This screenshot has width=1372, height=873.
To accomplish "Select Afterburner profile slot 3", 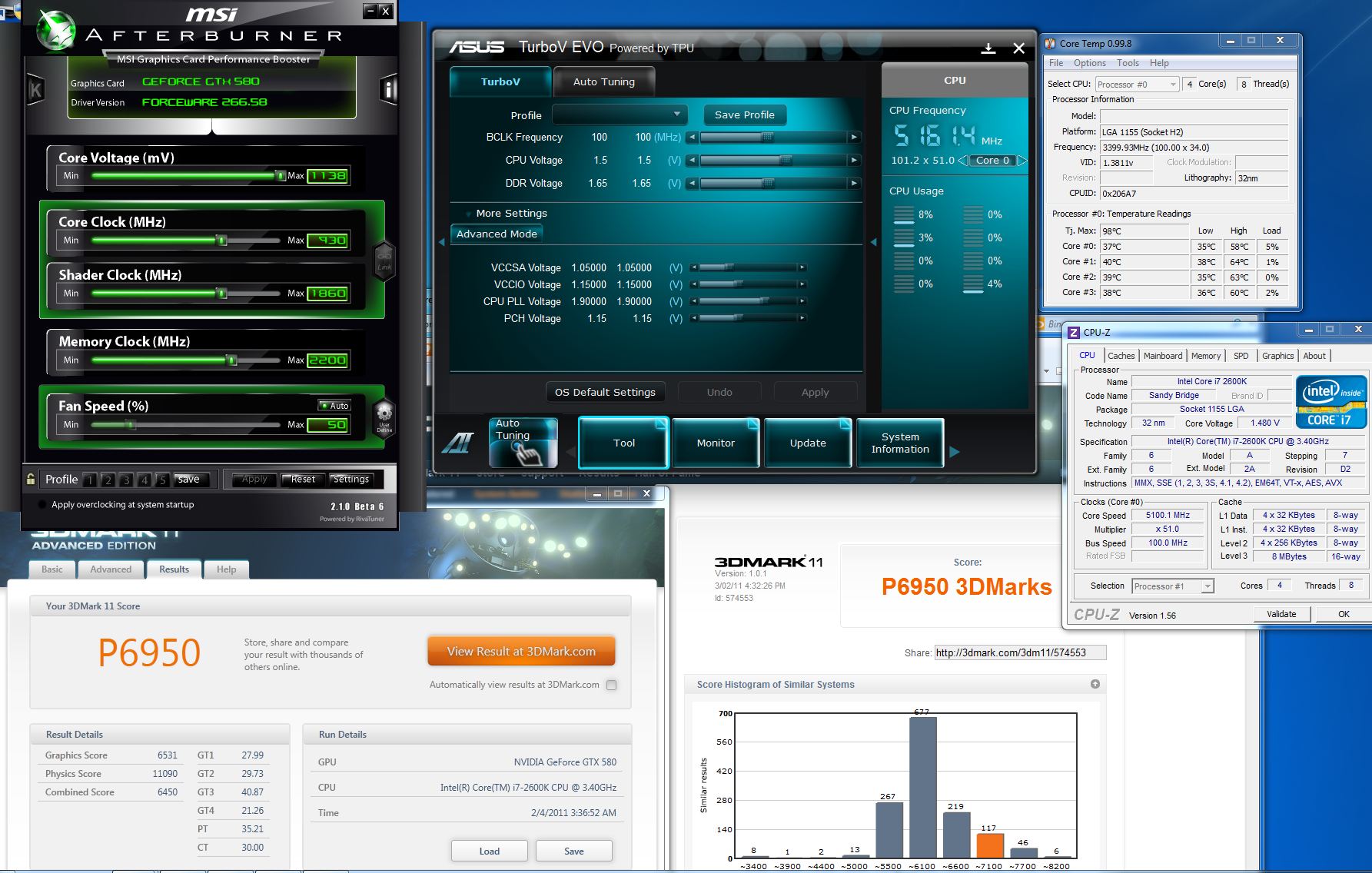I will pyautogui.click(x=126, y=480).
